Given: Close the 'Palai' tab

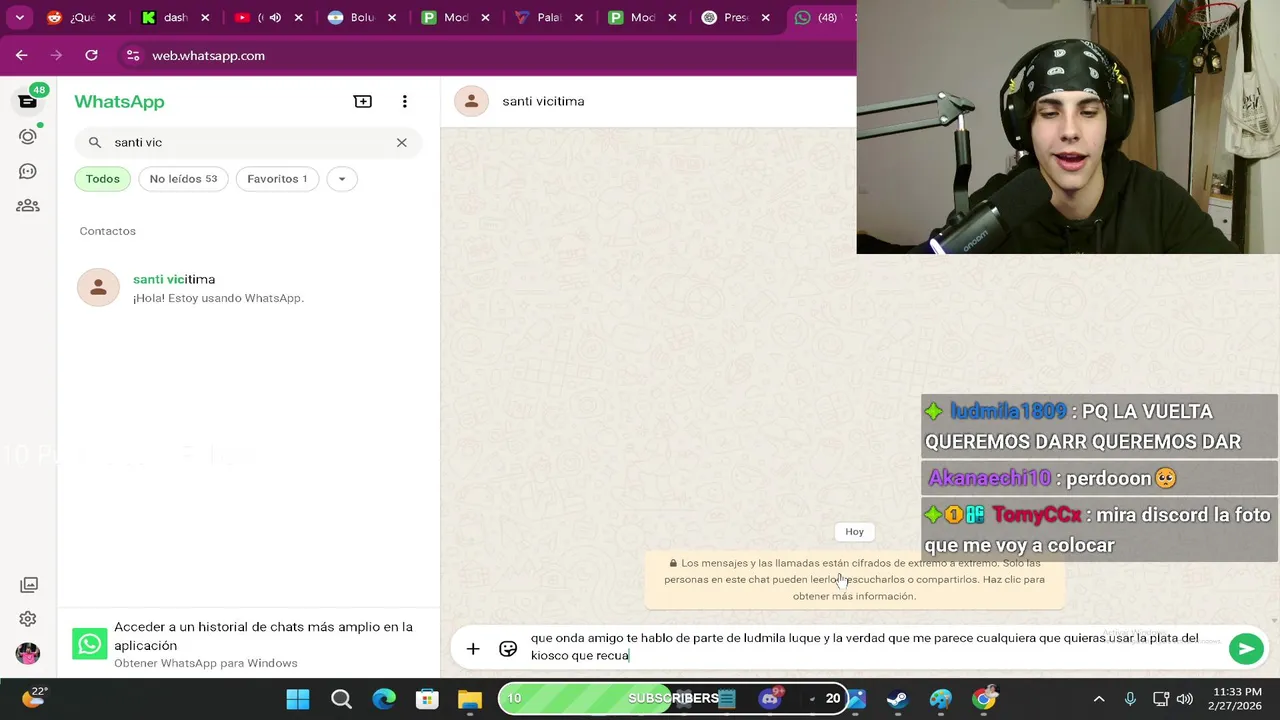Looking at the screenshot, I should (579, 17).
